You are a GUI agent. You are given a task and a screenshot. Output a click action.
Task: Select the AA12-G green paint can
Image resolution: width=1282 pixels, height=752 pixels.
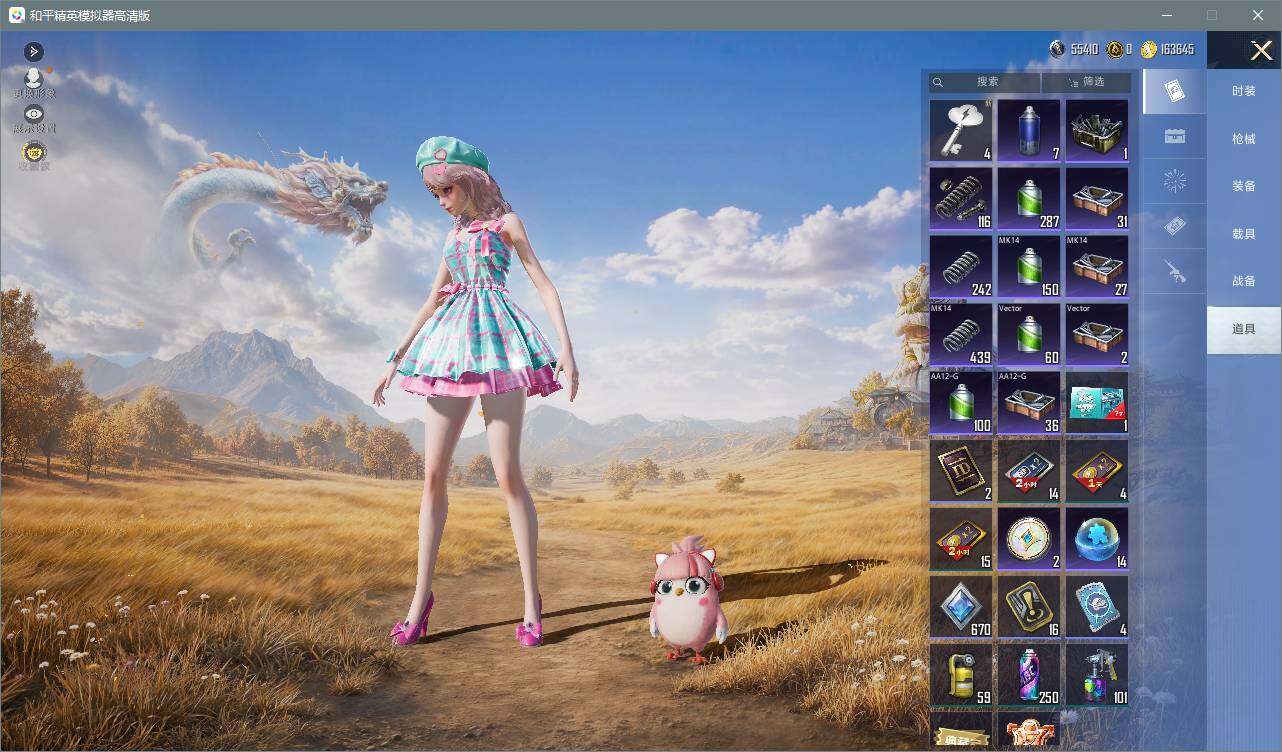pyautogui.click(x=961, y=402)
